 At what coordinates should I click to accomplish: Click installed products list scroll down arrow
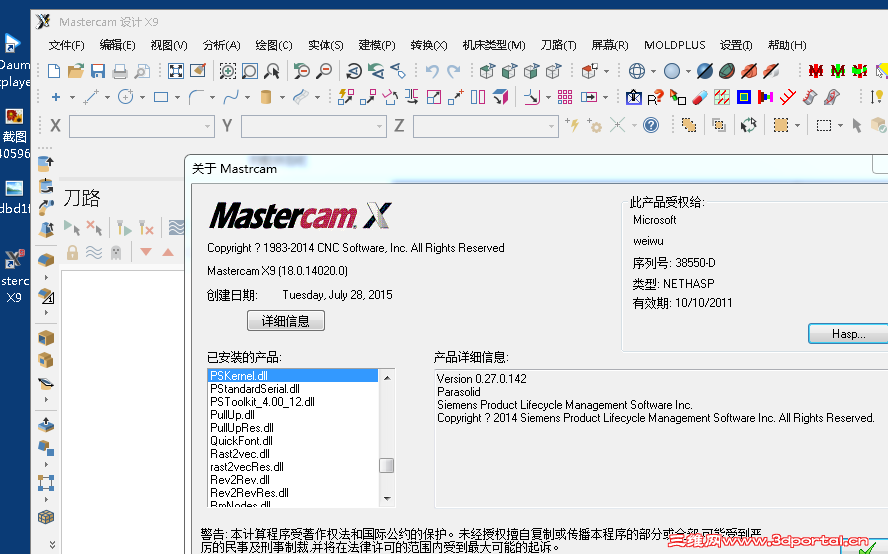click(387, 498)
